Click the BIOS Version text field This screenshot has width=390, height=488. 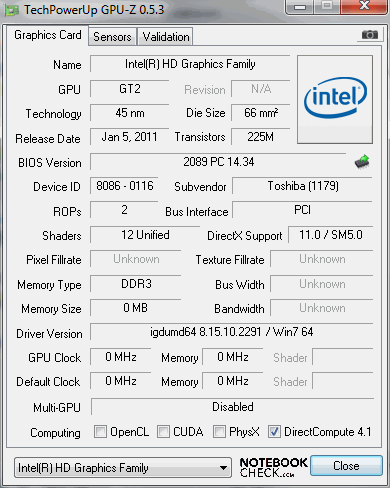(x=218, y=162)
